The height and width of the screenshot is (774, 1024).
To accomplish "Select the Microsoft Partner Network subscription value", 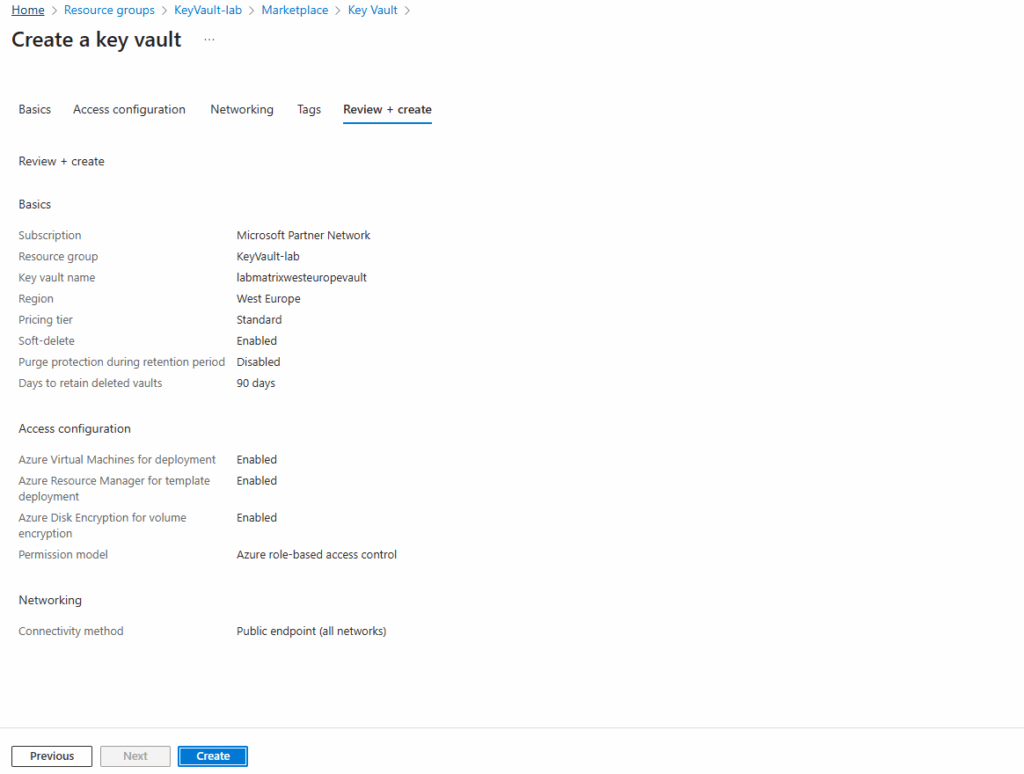I will click(x=303, y=235).
